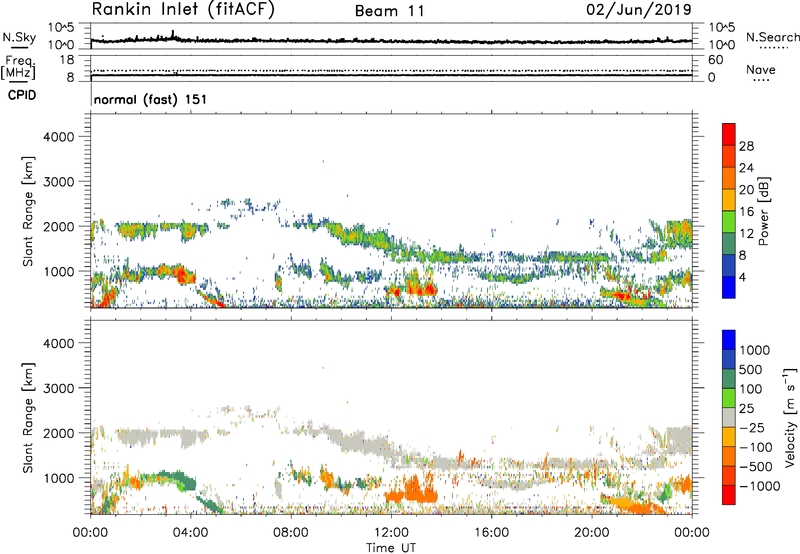Click the "Nave" legend label
Image resolution: width=800 pixels, height=554 pixels.
point(761,69)
